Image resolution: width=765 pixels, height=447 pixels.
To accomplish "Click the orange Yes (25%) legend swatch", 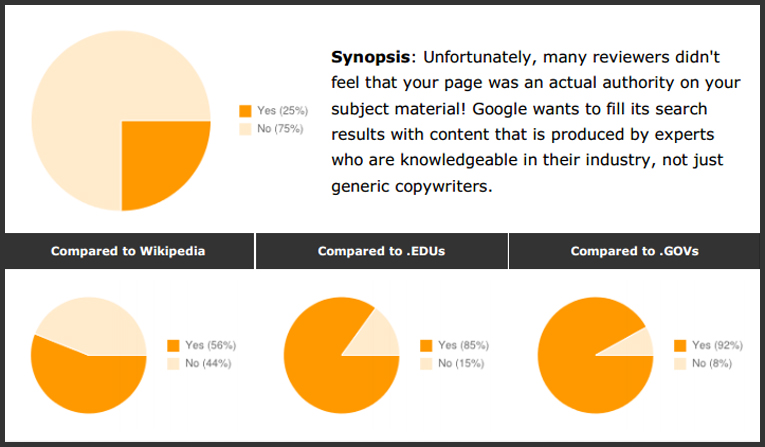I will (246, 111).
